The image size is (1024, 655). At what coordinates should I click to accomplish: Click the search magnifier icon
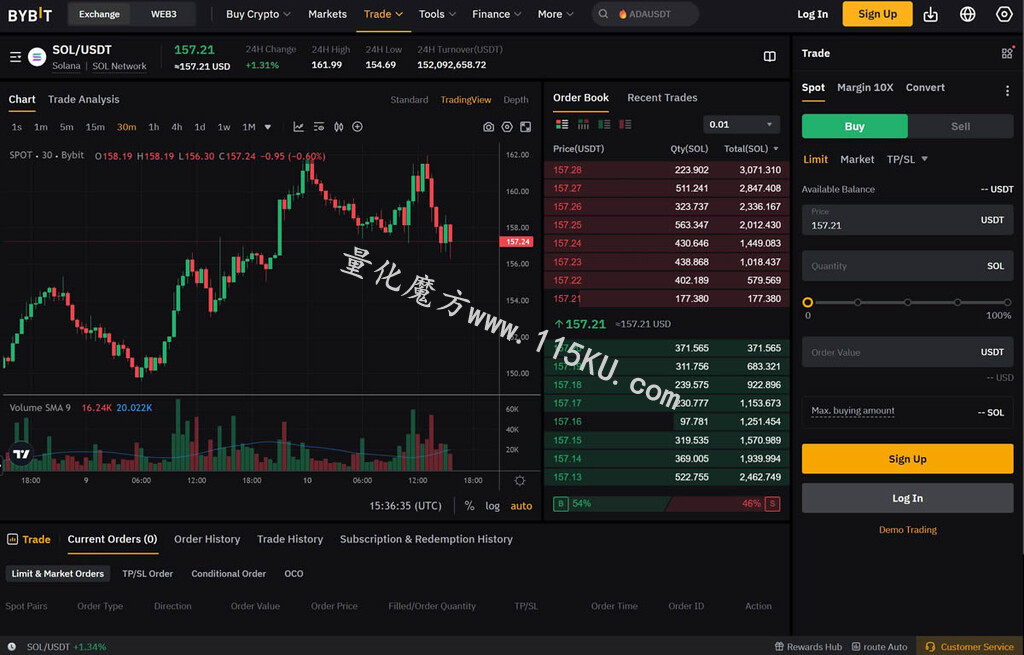pyautogui.click(x=603, y=14)
